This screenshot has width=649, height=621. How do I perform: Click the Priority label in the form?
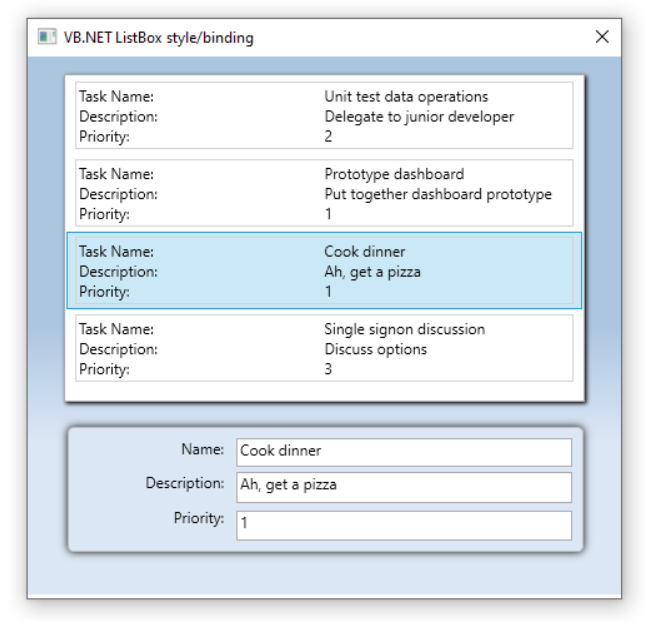click(x=199, y=518)
